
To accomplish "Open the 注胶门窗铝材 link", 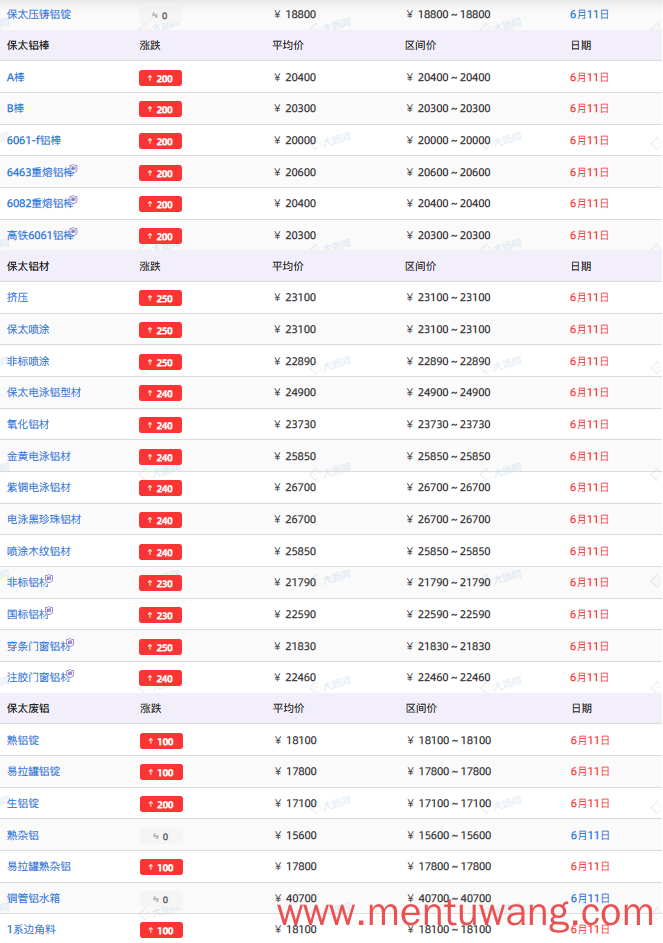I will pyautogui.click(x=37, y=678).
